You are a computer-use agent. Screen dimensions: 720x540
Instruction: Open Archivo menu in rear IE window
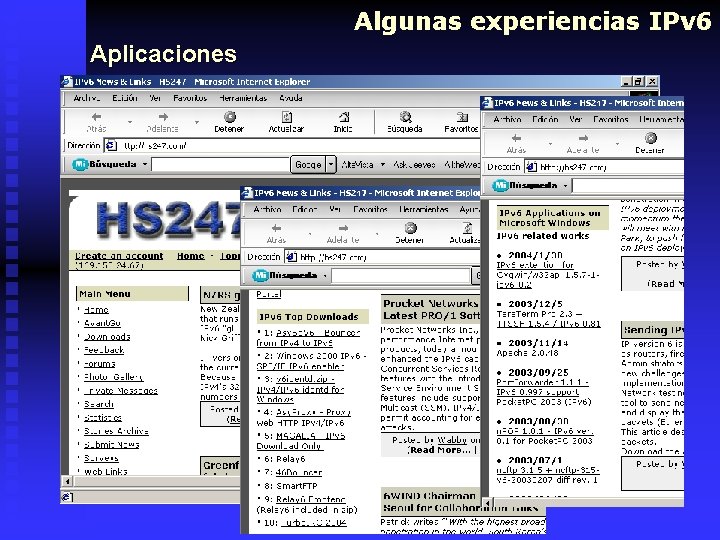point(87,98)
